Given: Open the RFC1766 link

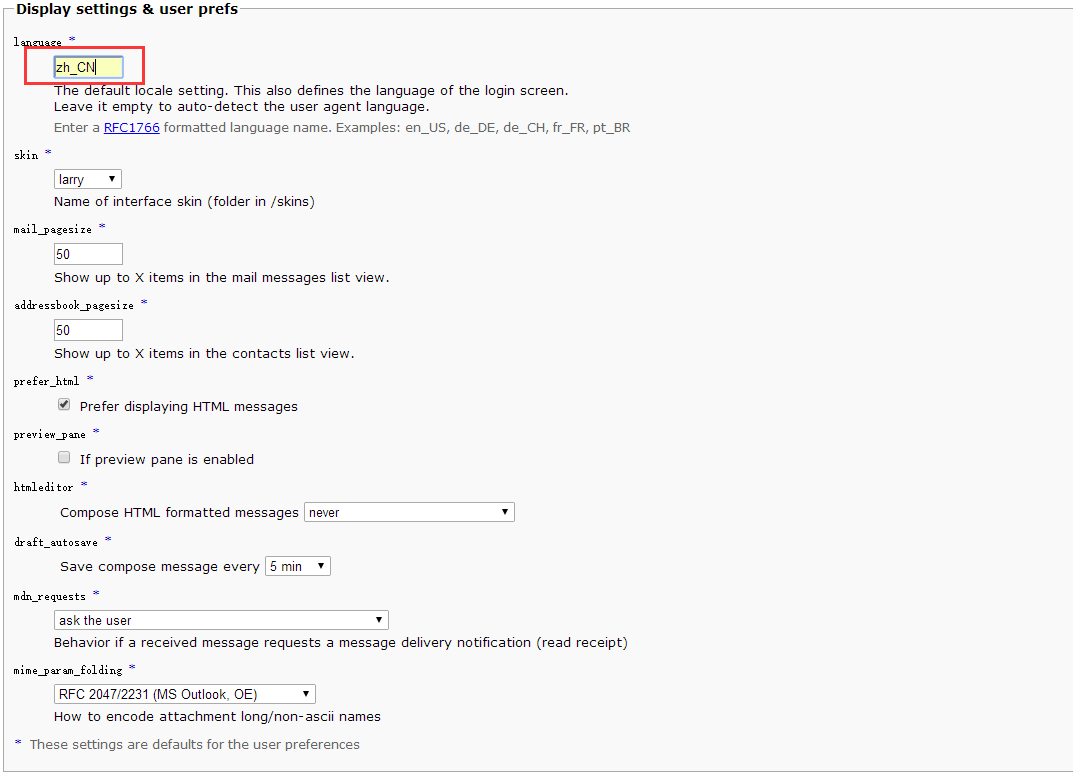Looking at the screenshot, I should [131, 128].
